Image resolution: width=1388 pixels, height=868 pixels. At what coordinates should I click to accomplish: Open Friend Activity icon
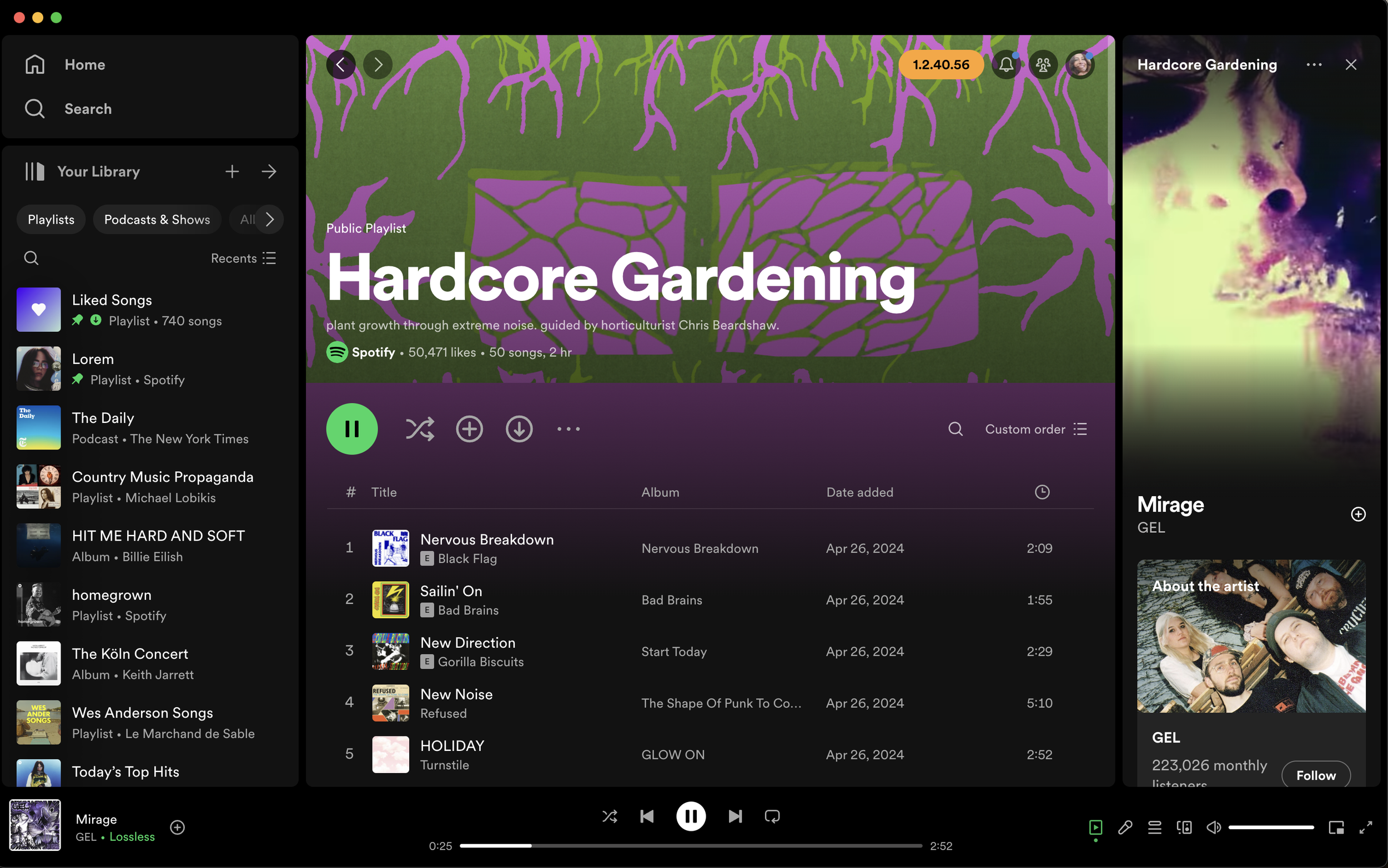pos(1043,64)
